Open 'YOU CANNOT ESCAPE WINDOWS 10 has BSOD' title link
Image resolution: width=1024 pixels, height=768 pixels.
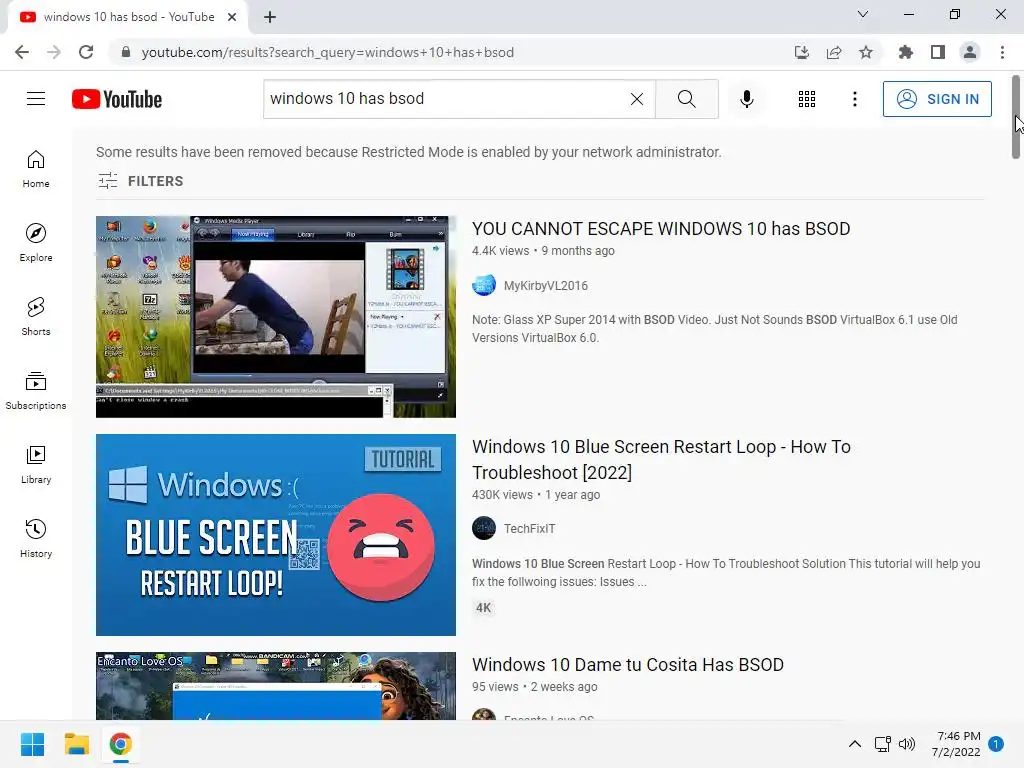click(661, 229)
